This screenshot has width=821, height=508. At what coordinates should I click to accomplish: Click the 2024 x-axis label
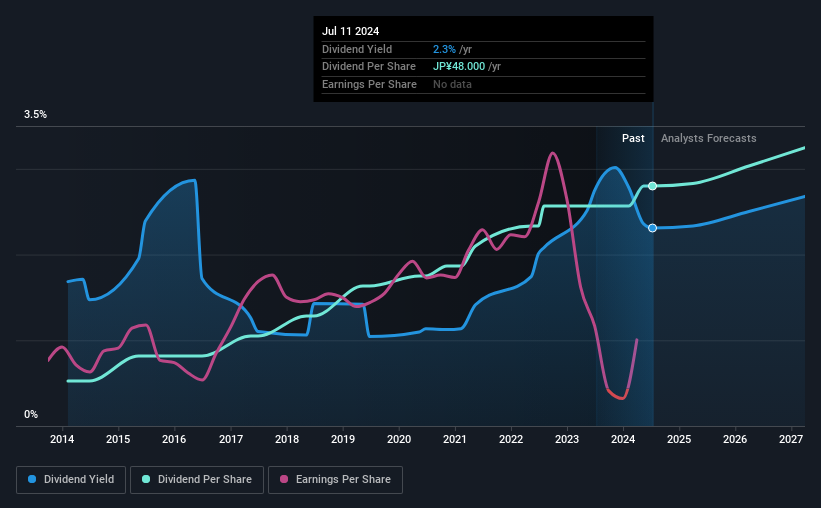623,439
